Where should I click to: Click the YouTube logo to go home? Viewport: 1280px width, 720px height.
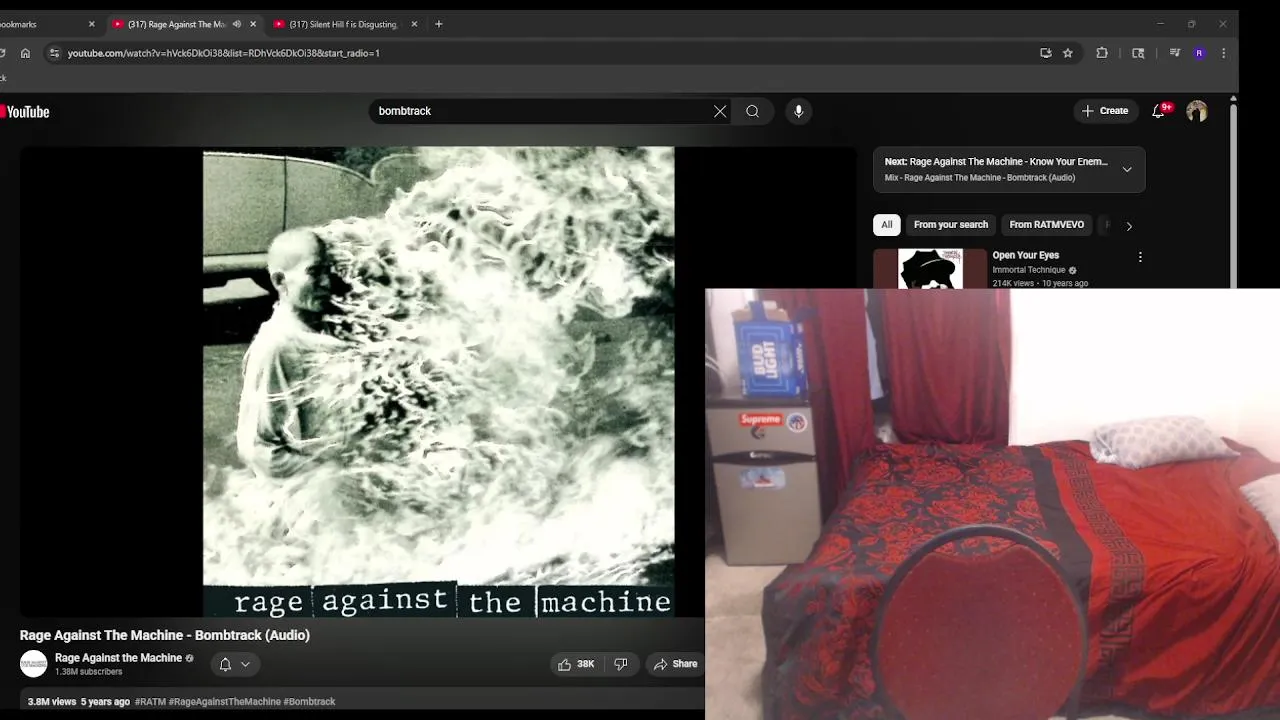[25, 112]
